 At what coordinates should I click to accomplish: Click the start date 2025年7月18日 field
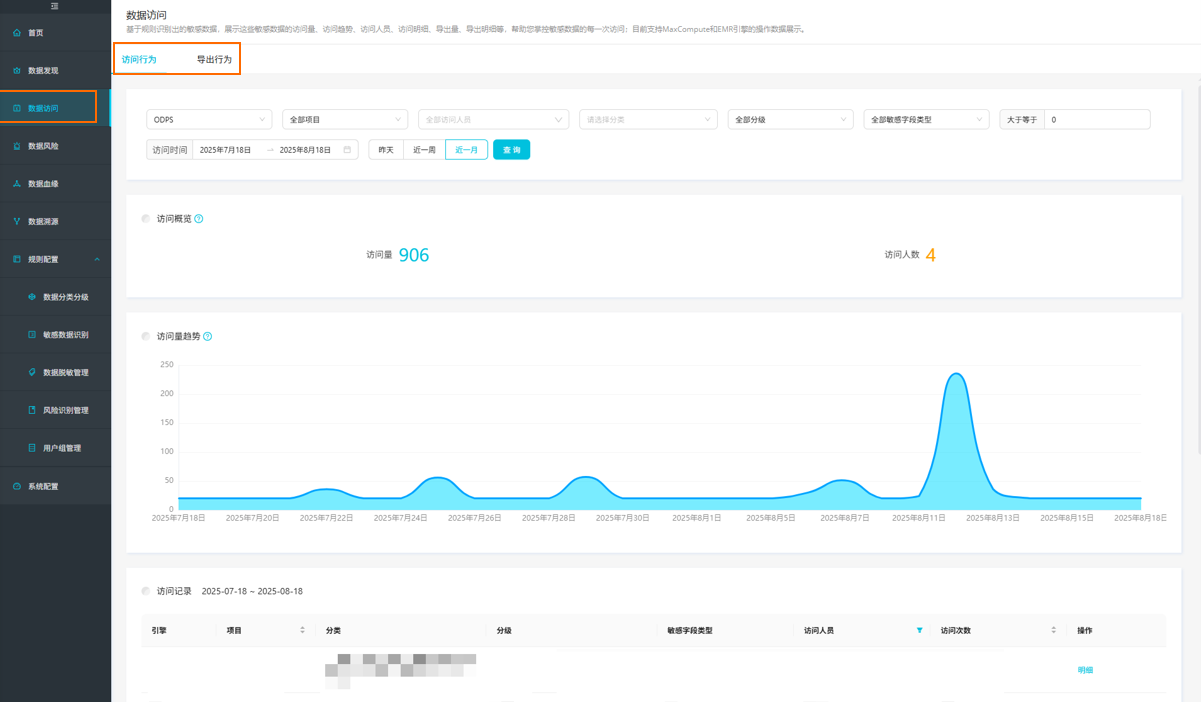tap(226, 150)
